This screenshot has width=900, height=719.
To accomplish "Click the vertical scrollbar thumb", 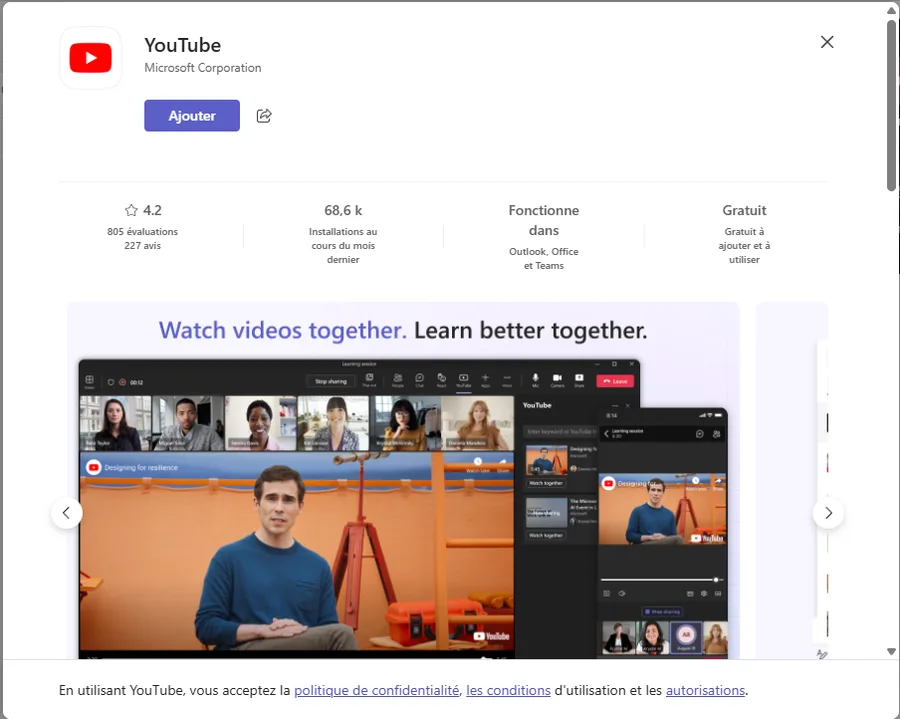I will point(891,105).
